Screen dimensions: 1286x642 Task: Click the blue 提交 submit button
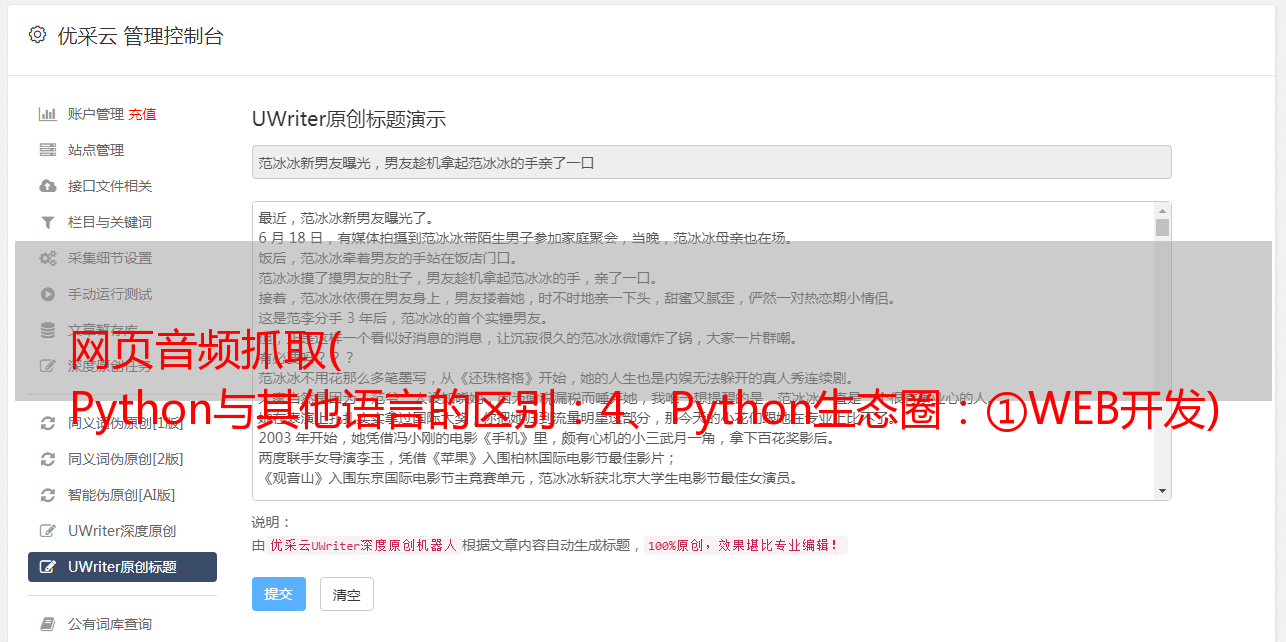[x=279, y=594]
